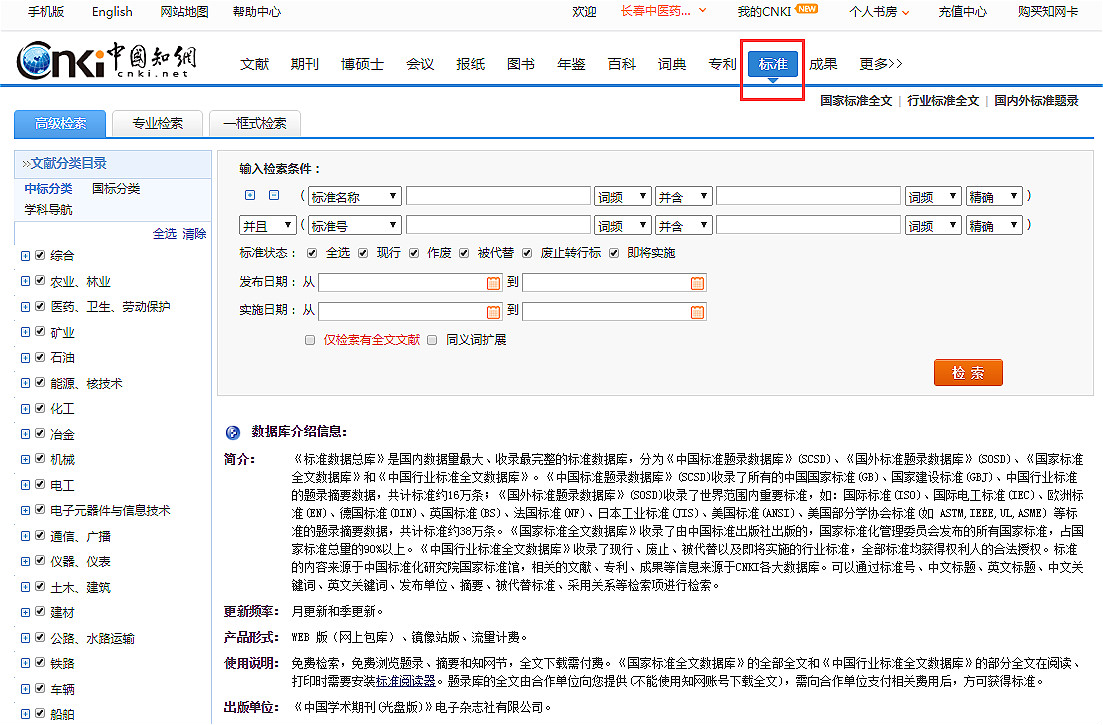Enable 仅检索有全文文献 checkbox
The image size is (1103, 725).
tap(310, 340)
